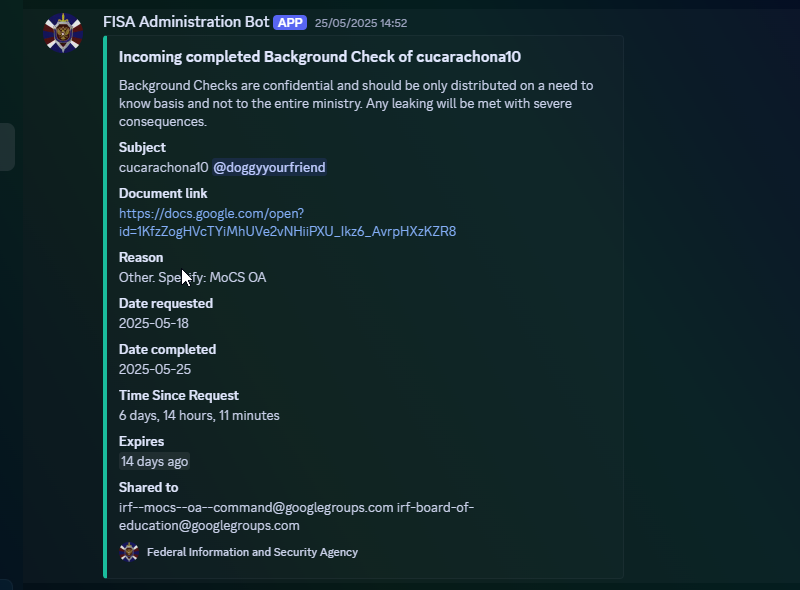Click the Date completed value 2025-05-25

tap(155, 370)
